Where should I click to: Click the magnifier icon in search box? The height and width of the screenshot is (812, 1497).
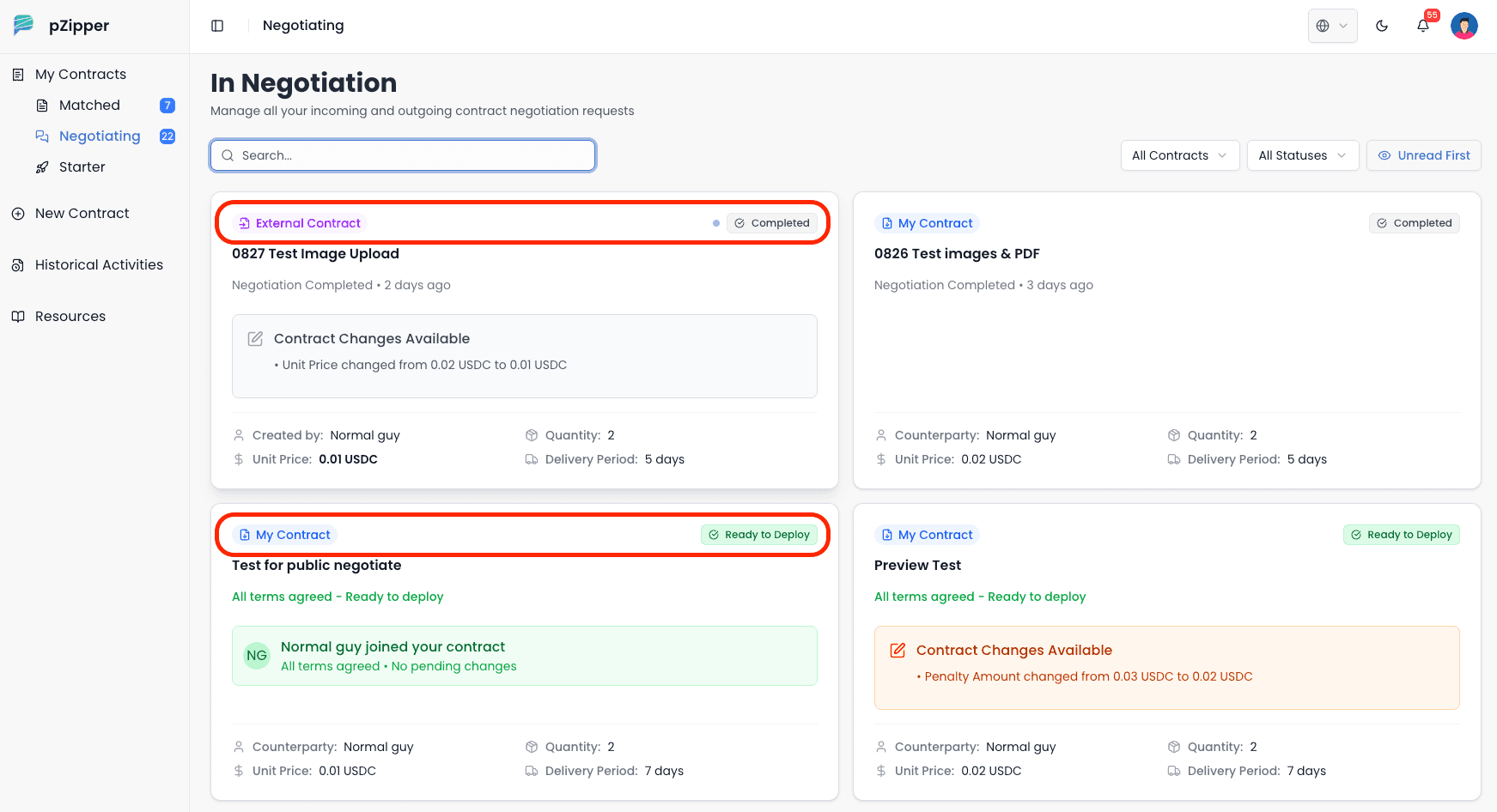(228, 155)
